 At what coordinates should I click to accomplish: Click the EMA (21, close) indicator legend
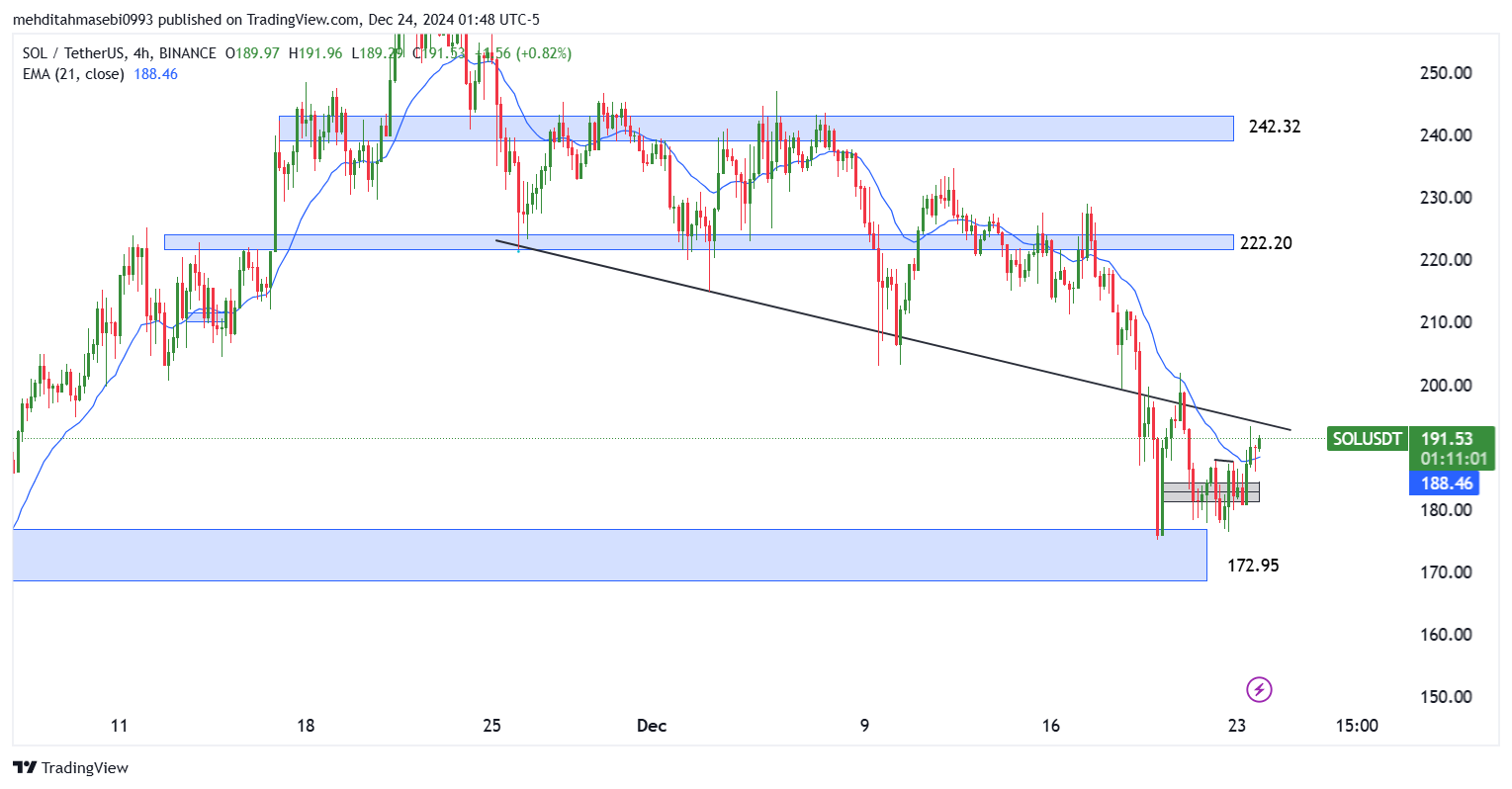point(73,74)
